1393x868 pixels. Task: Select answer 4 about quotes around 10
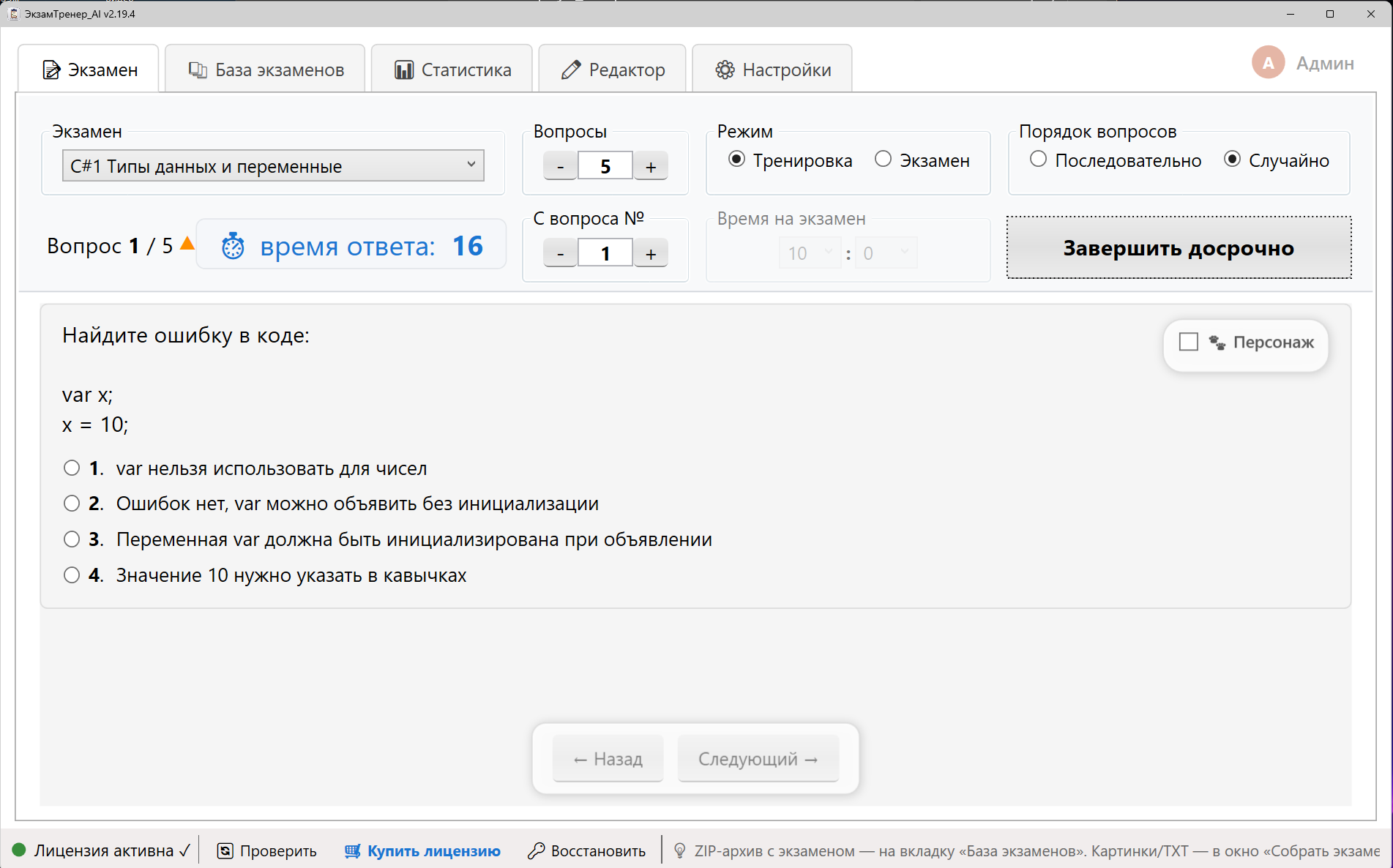click(264, 575)
